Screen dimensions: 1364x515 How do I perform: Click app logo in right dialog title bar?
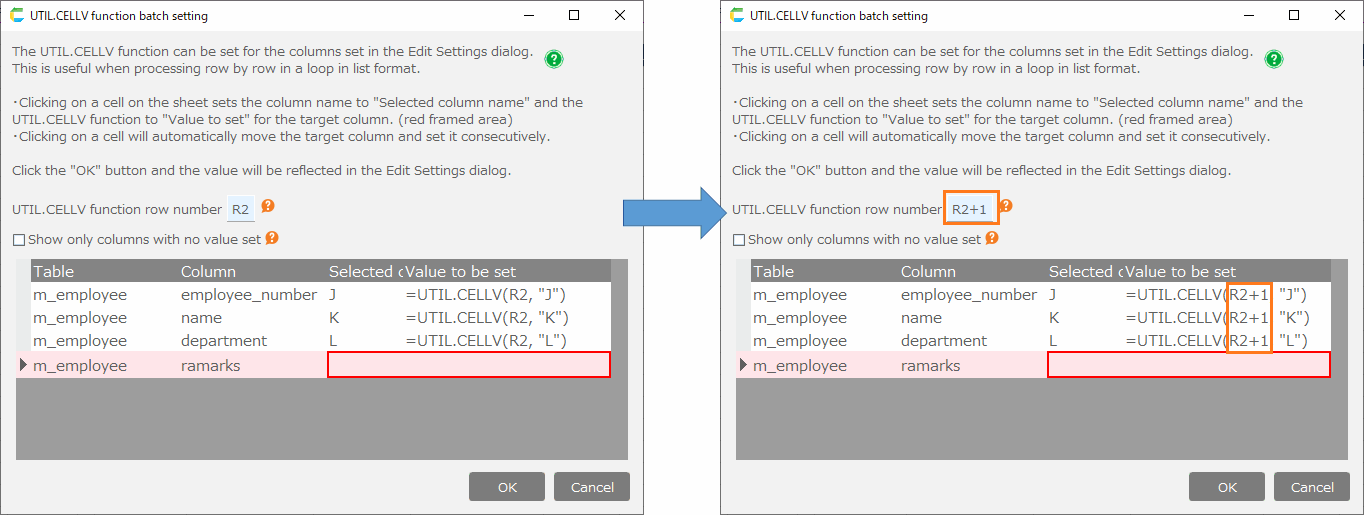[738, 15]
